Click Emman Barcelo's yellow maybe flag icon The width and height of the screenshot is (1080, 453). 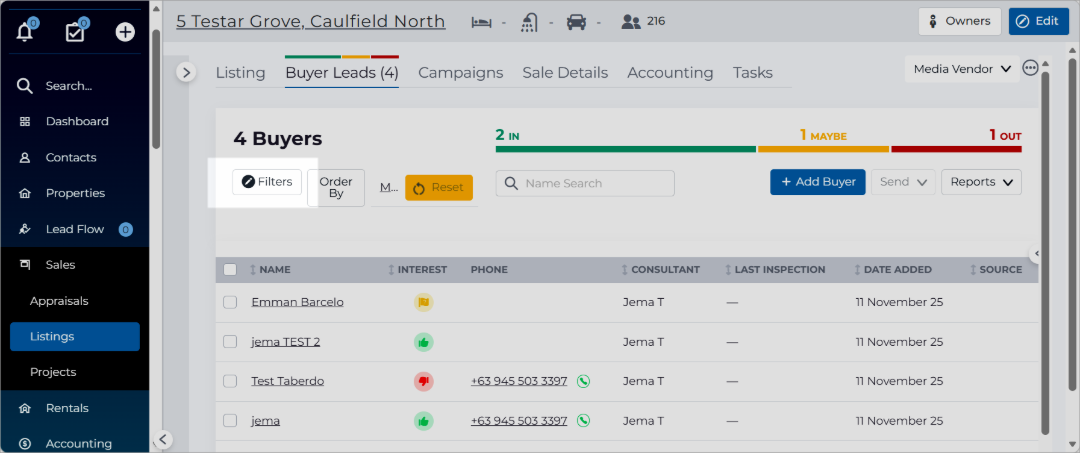[x=423, y=302]
